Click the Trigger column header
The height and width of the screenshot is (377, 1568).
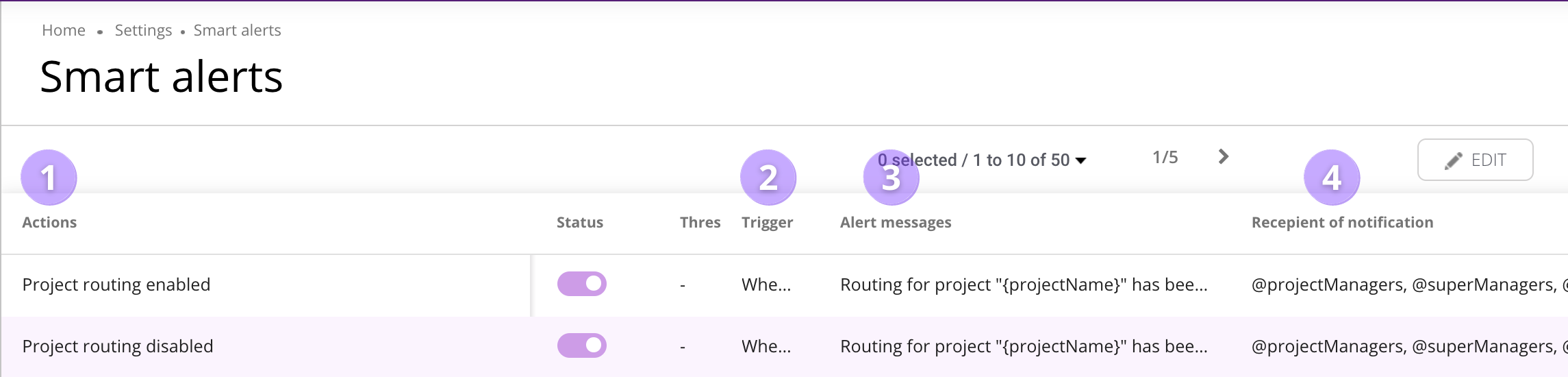click(x=767, y=222)
